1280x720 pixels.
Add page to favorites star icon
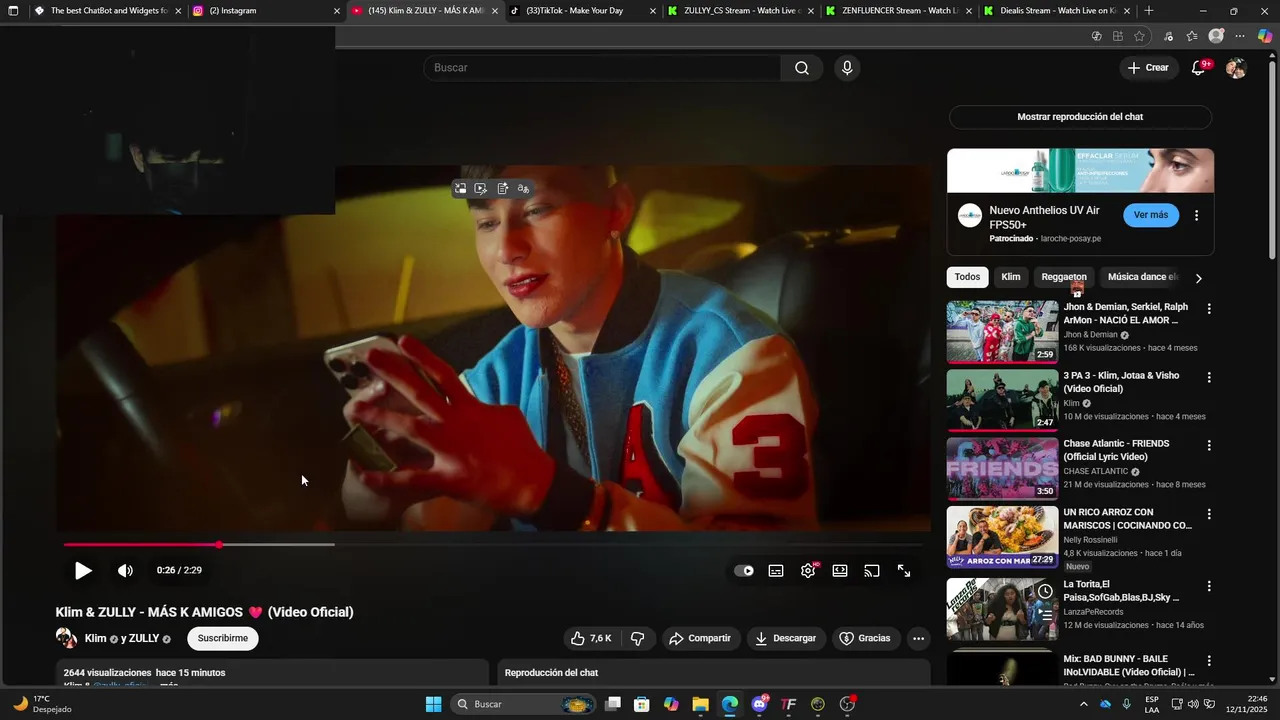(x=1139, y=36)
